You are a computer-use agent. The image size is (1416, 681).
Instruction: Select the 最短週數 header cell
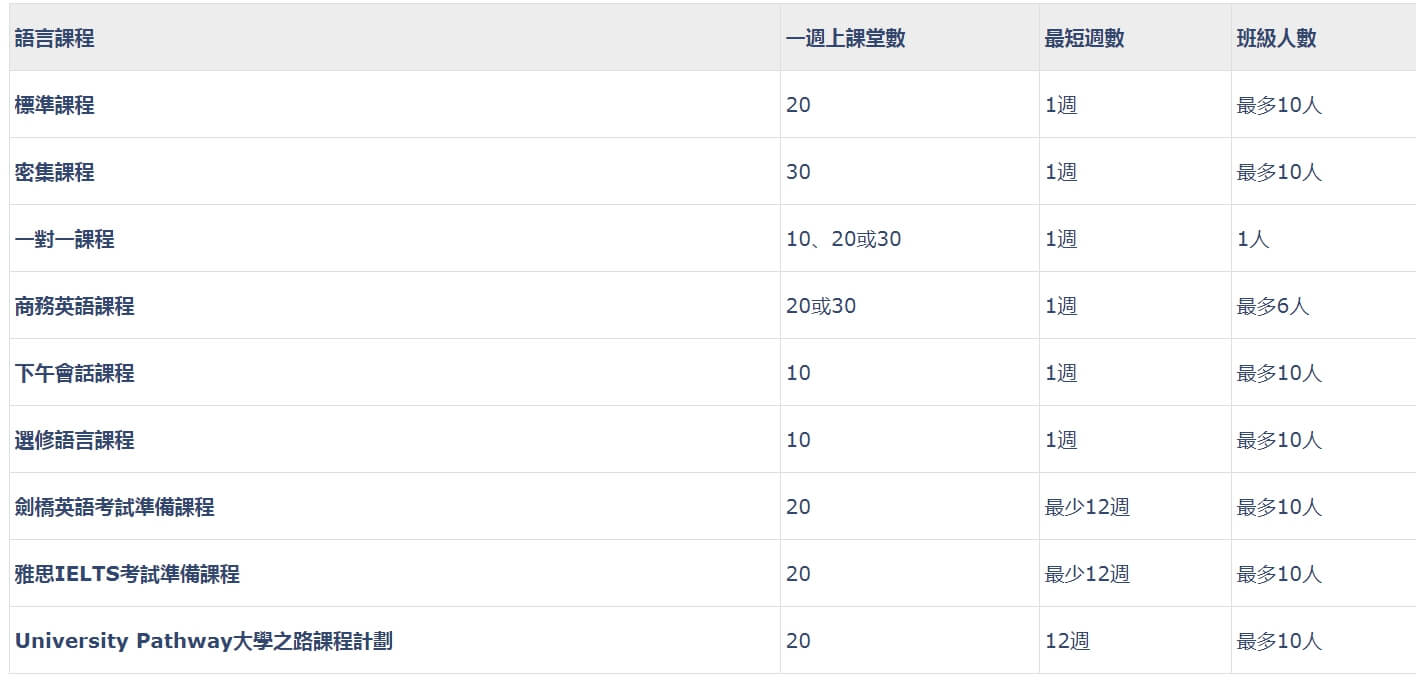(x=1085, y=38)
